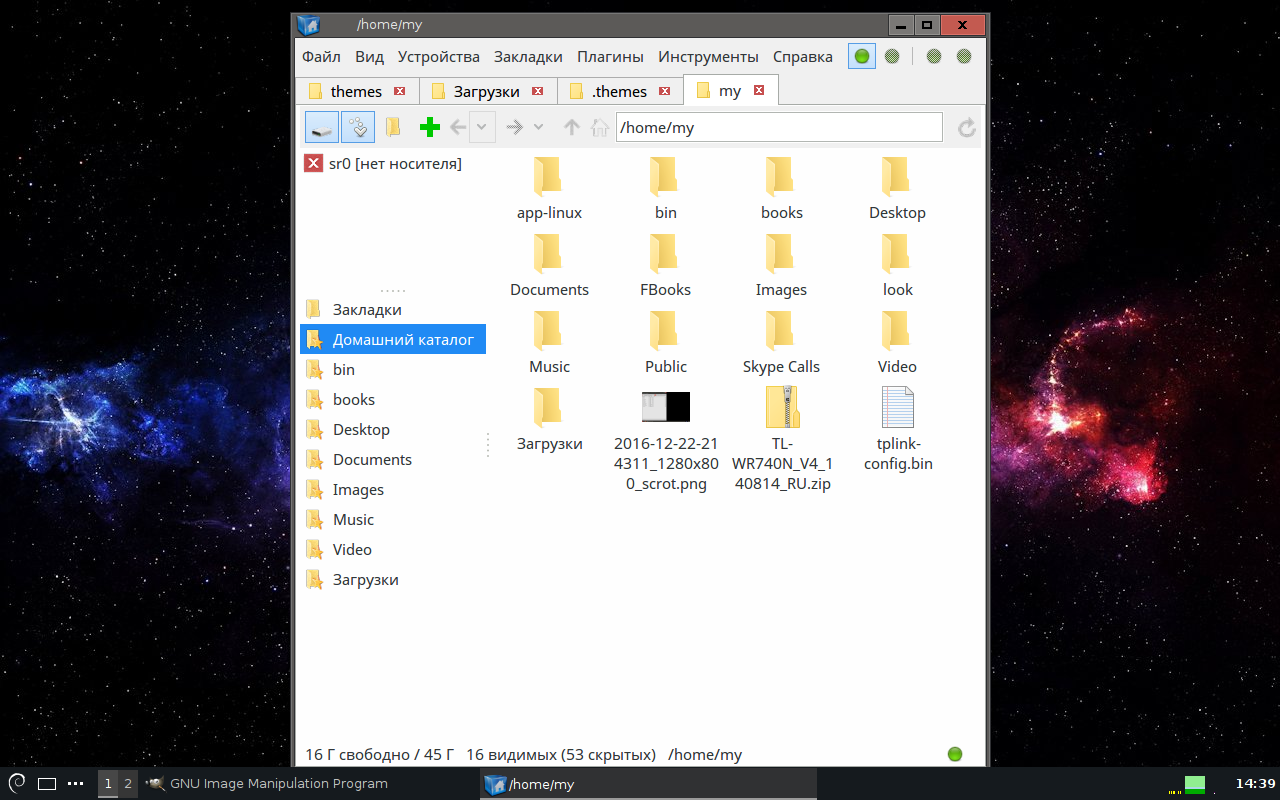Close the Загрузки tab
The width and height of the screenshot is (1280, 800).
537,91
